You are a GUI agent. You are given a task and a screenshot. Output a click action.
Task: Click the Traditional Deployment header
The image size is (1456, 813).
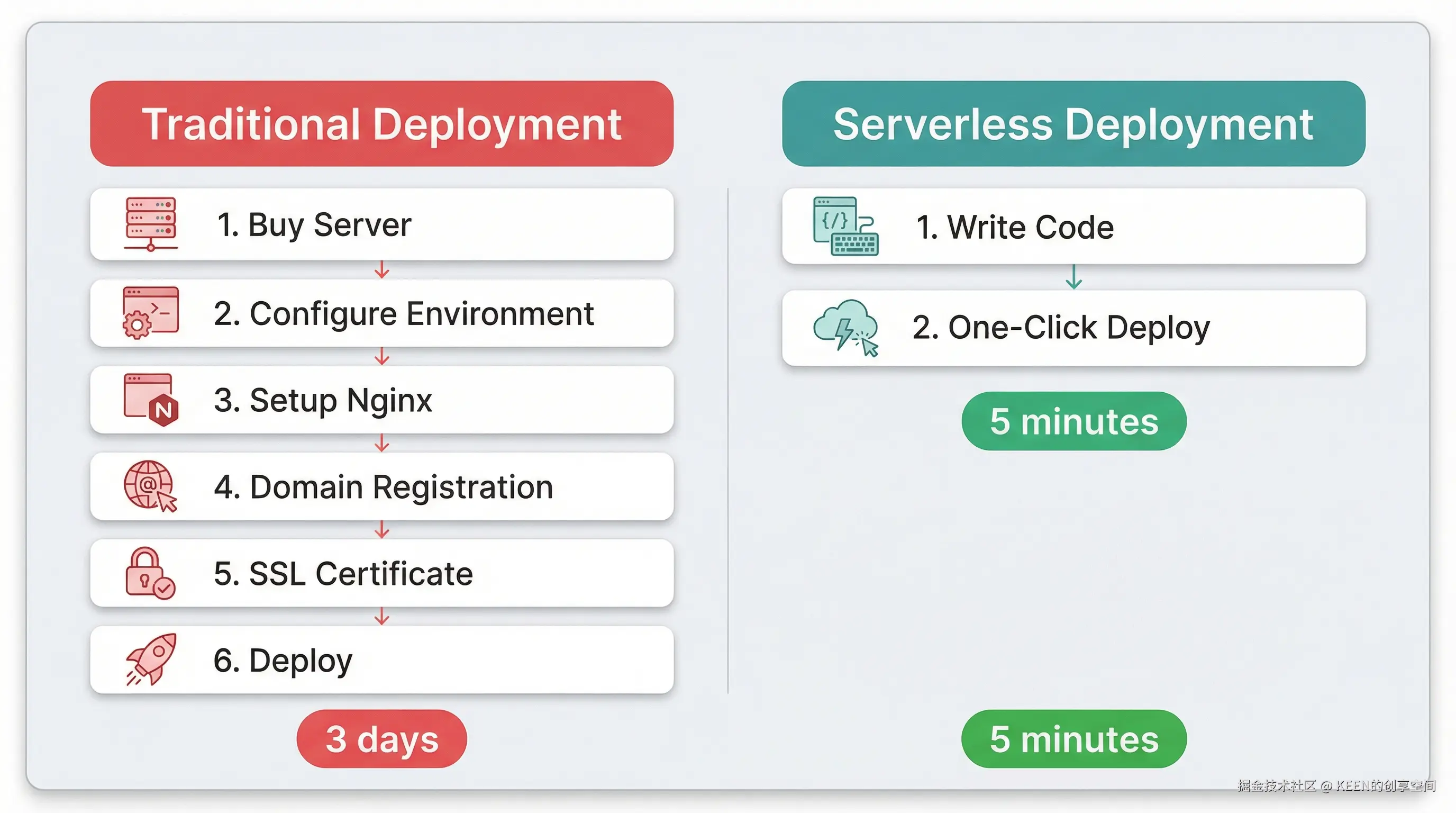(x=382, y=124)
